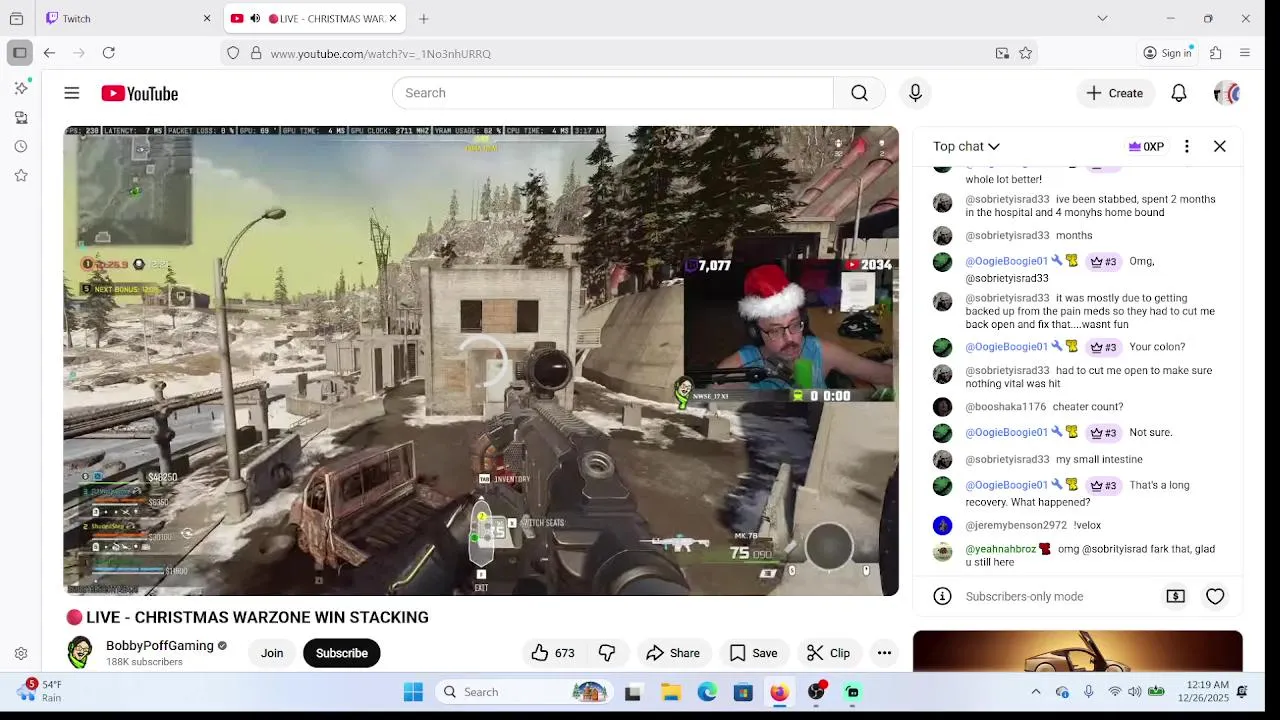Screen dimensions: 1280x720
Task: Open the 0XP crown points badge
Action: pyautogui.click(x=1146, y=146)
